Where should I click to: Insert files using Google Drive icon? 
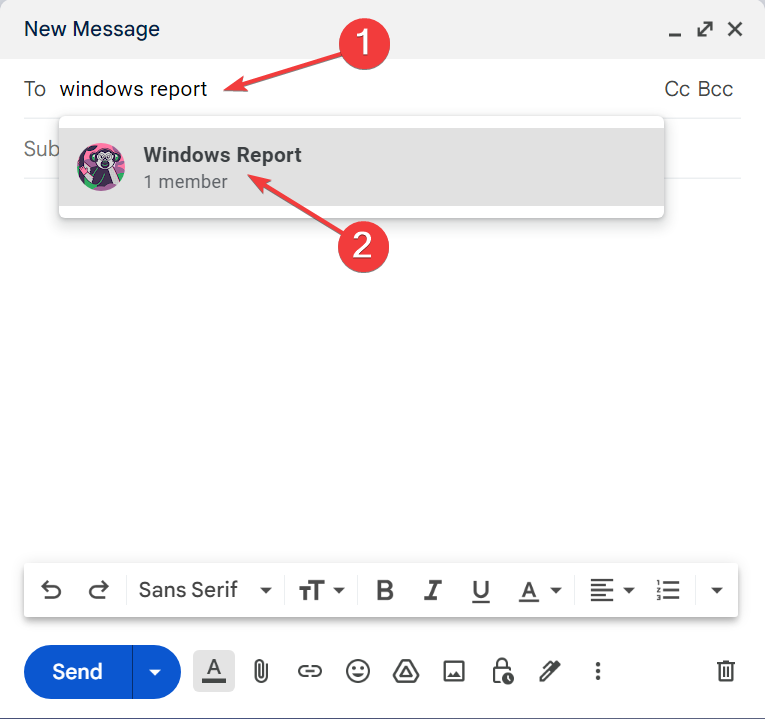(x=406, y=671)
